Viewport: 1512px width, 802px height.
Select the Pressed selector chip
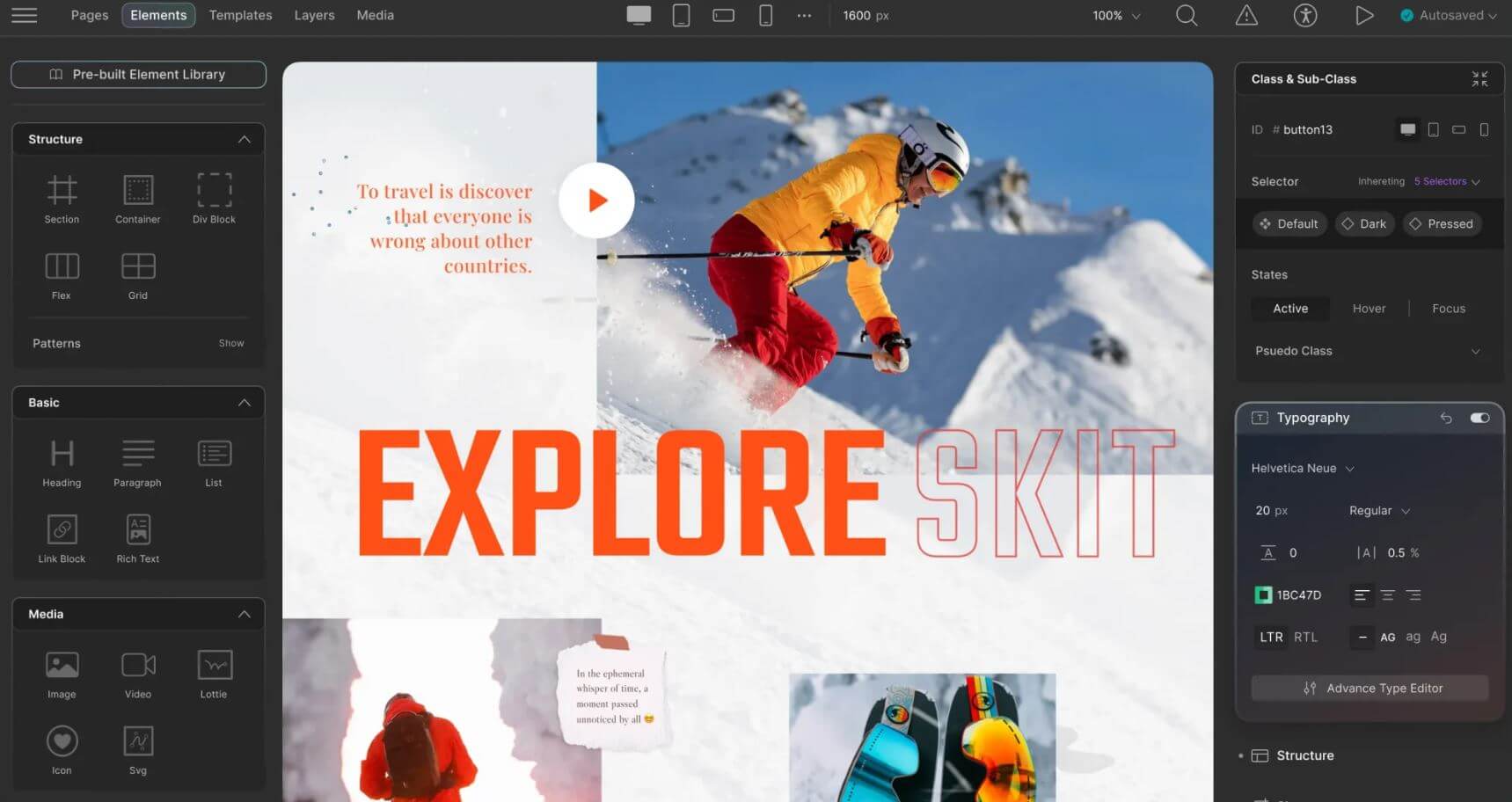coord(1442,224)
